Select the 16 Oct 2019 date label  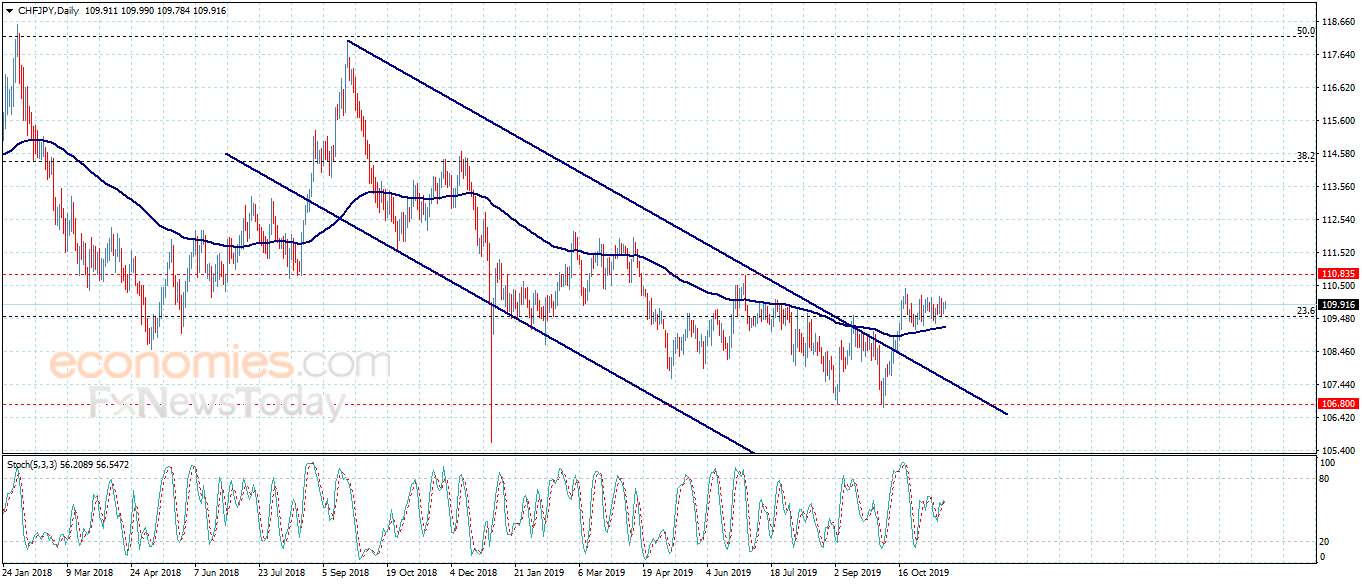(x=923, y=574)
